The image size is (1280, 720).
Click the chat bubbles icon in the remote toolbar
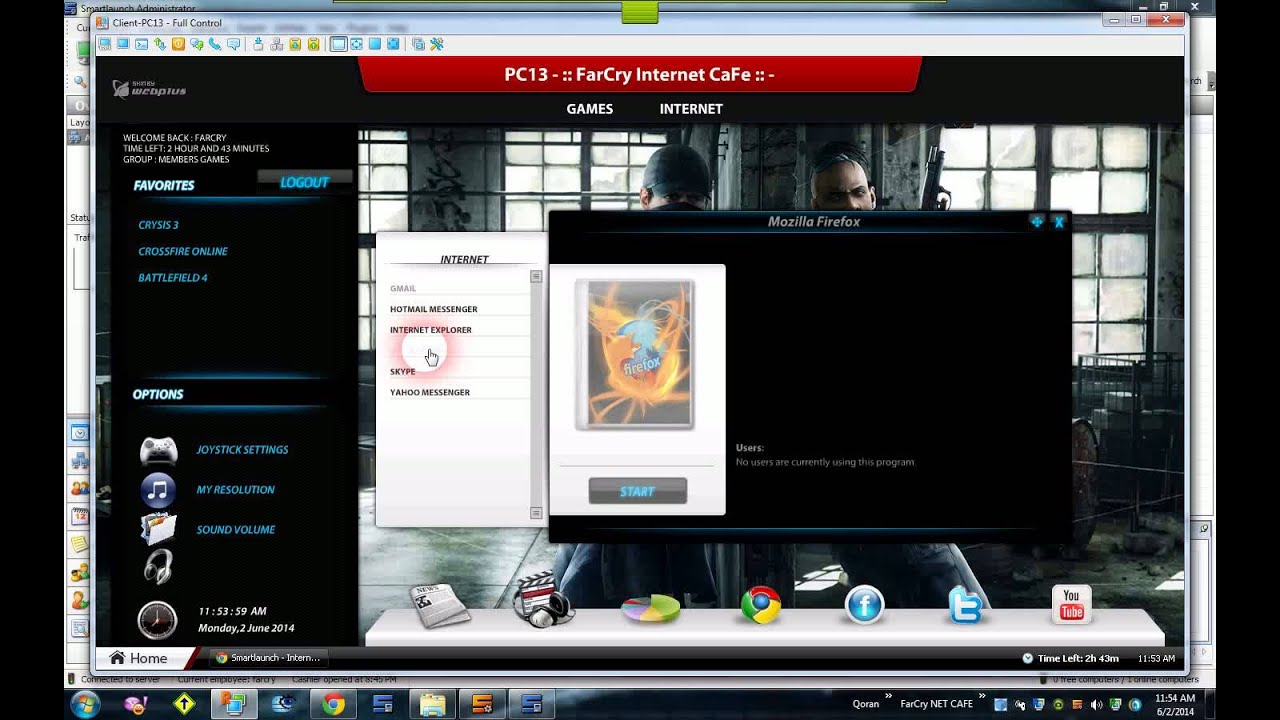(x=197, y=44)
